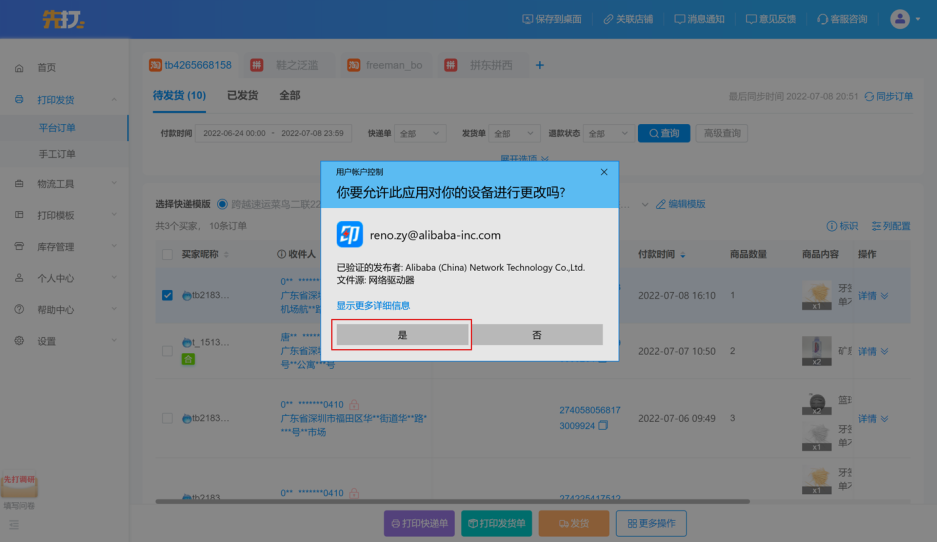Click the 保存到桌面 icon in header

coord(528,19)
